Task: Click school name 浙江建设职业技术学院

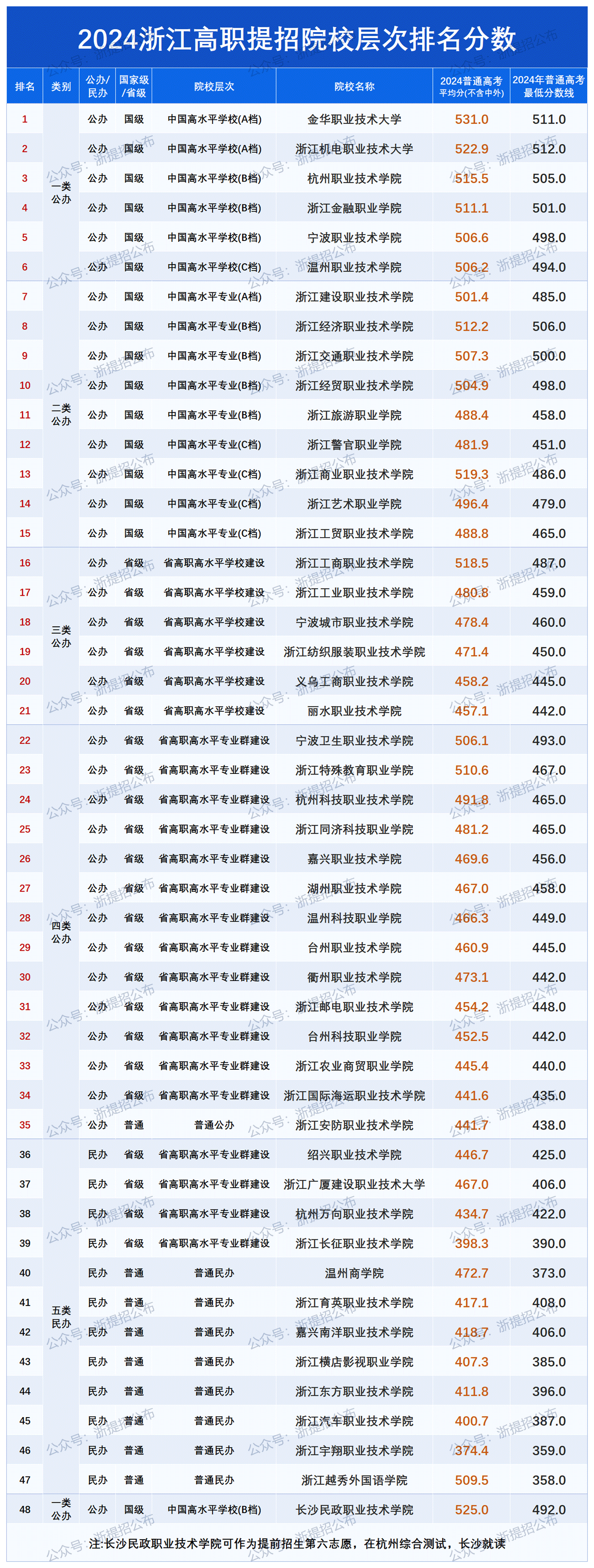Action: point(354,297)
